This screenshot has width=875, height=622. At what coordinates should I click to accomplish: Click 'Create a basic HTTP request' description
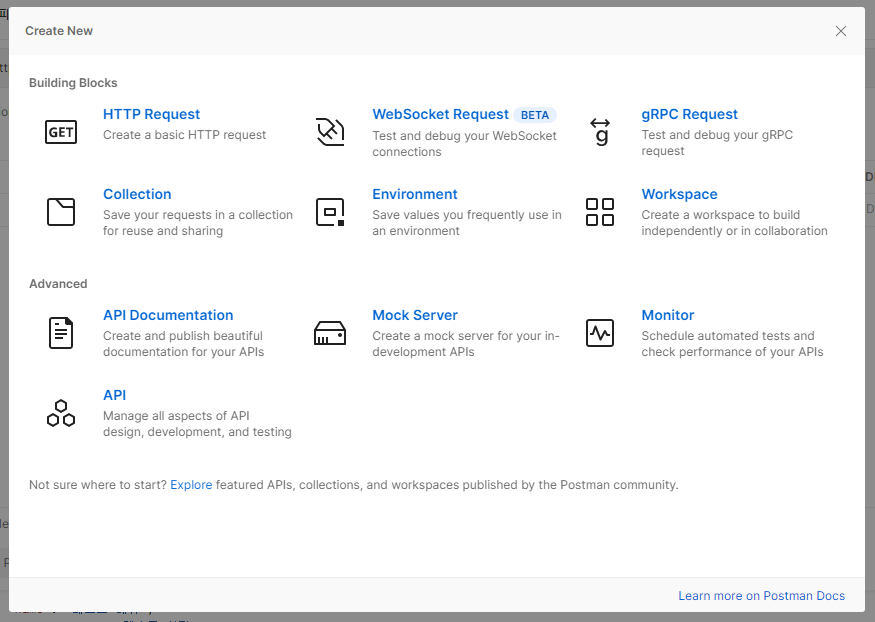click(x=184, y=135)
